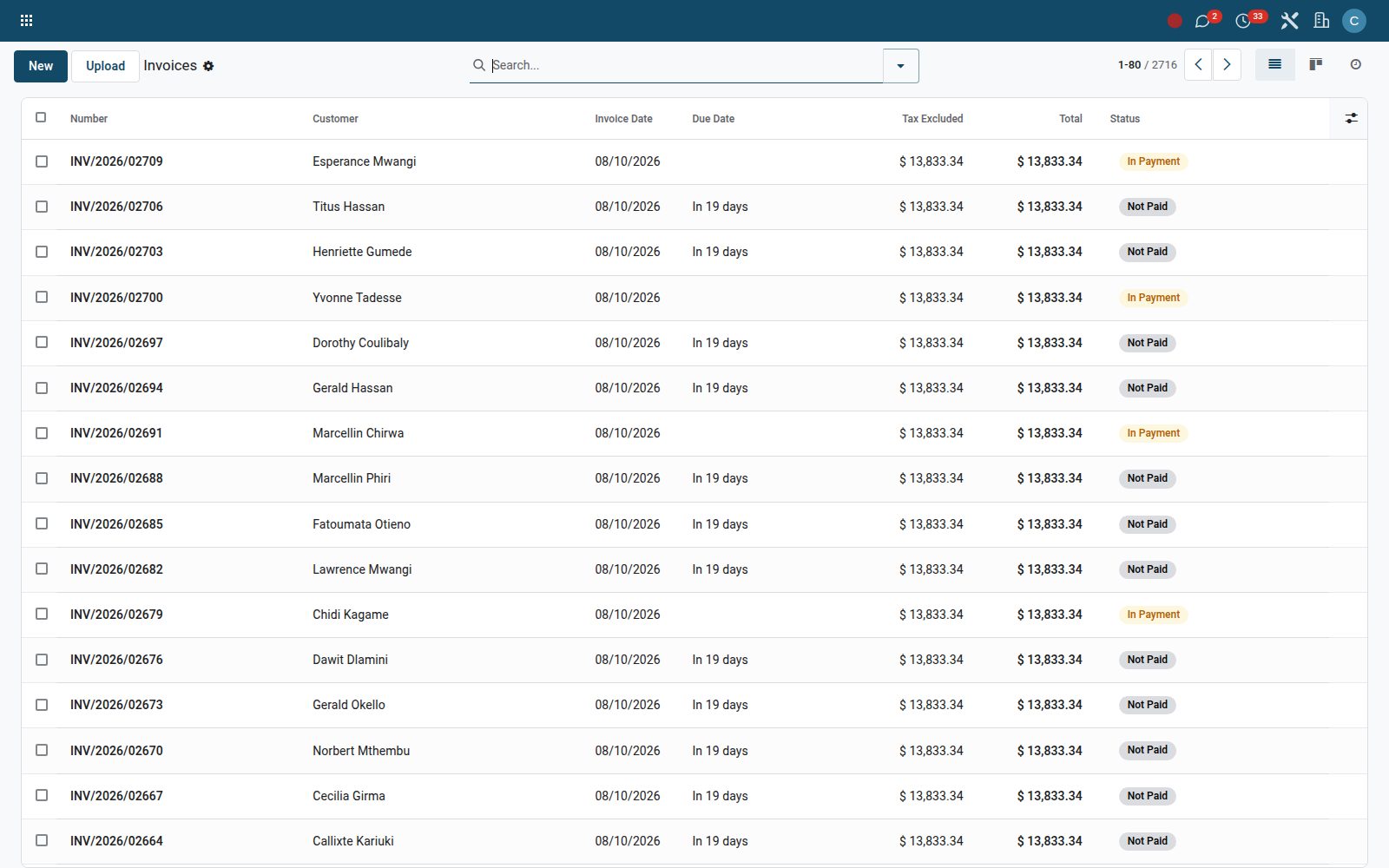Sort by the Total column header
The width and height of the screenshot is (1389, 868).
(1070, 119)
